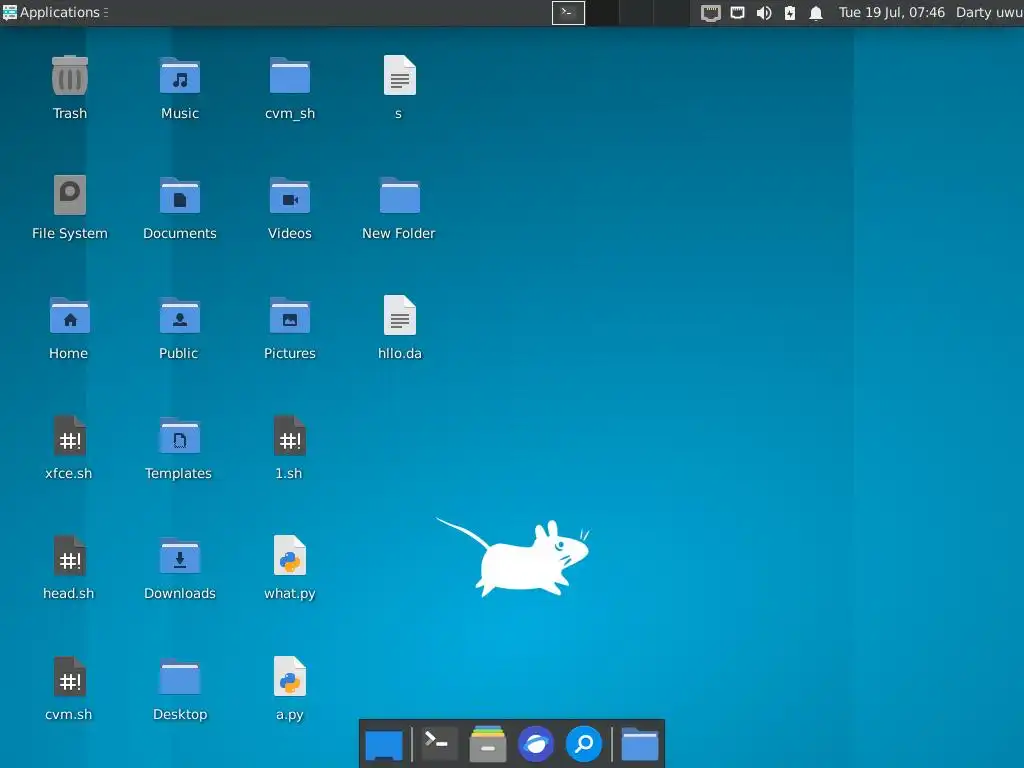This screenshot has width=1024, height=768.
Task: Select the hllo.da file icon
Action: point(400,316)
